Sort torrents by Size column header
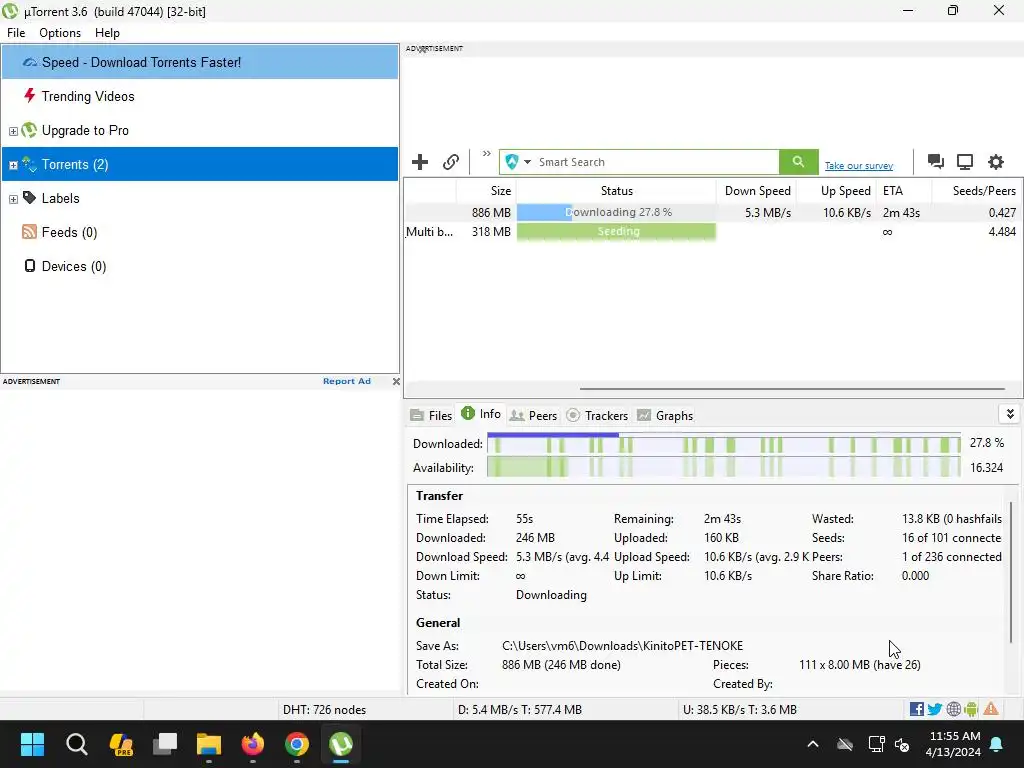Screen dimensions: 1024x768 (x=486, y=191)
